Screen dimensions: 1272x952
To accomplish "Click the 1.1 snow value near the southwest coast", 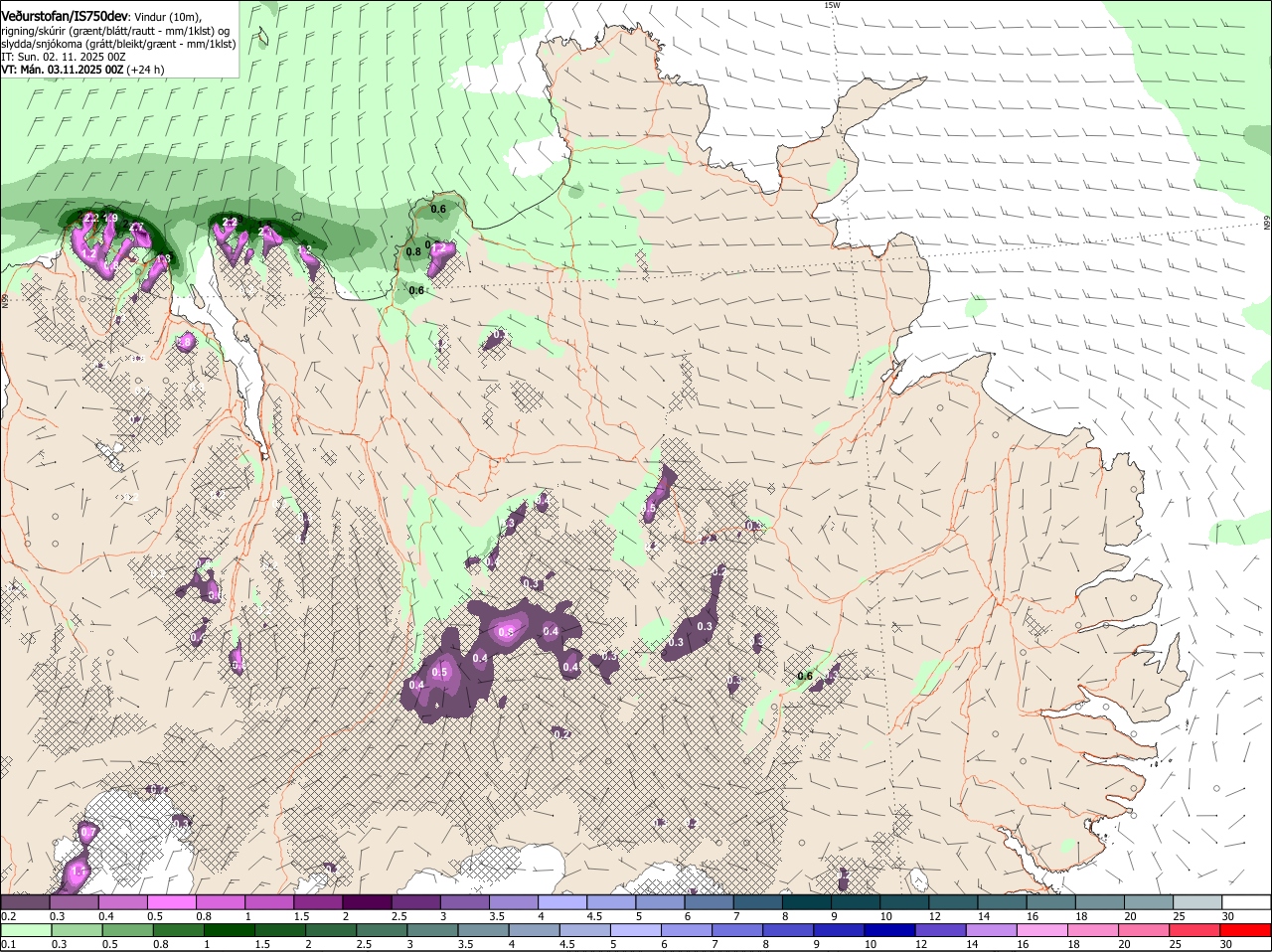I will coord(79,871).
